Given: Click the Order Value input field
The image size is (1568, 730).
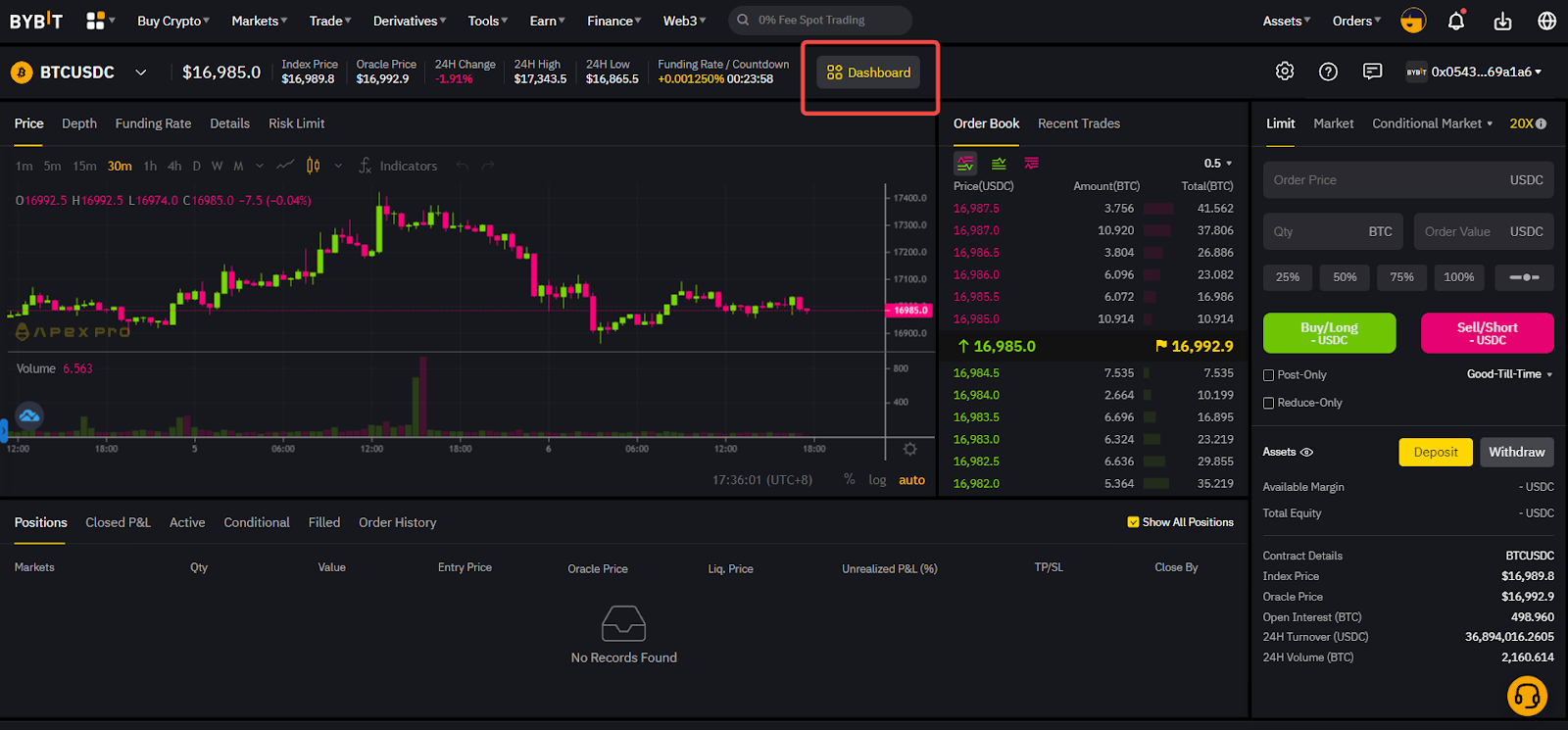Looking at the screenshot, I should tap(1484, 232).
